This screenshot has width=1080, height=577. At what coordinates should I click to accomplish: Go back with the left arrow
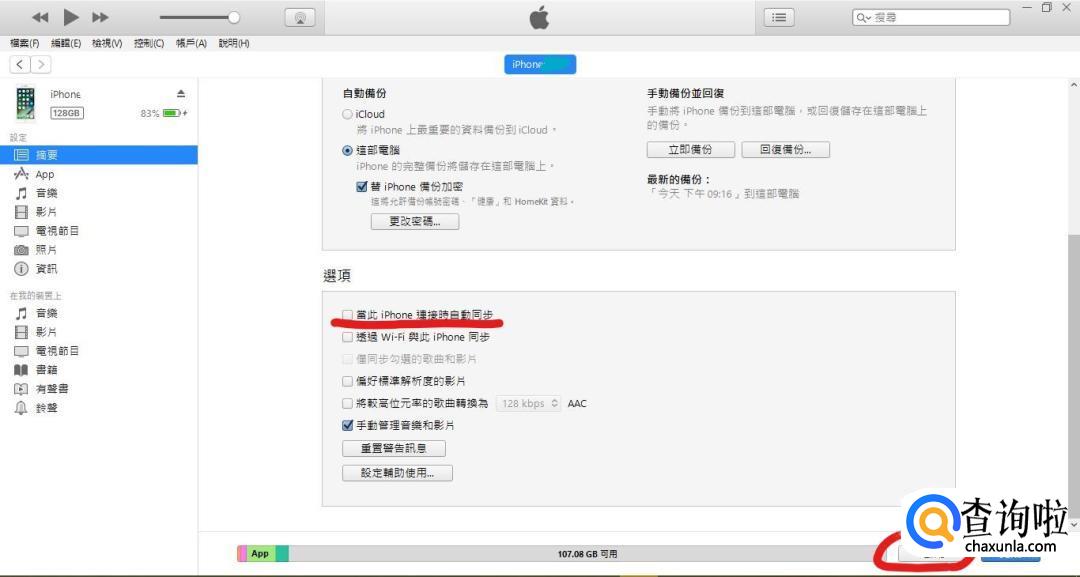20,64
